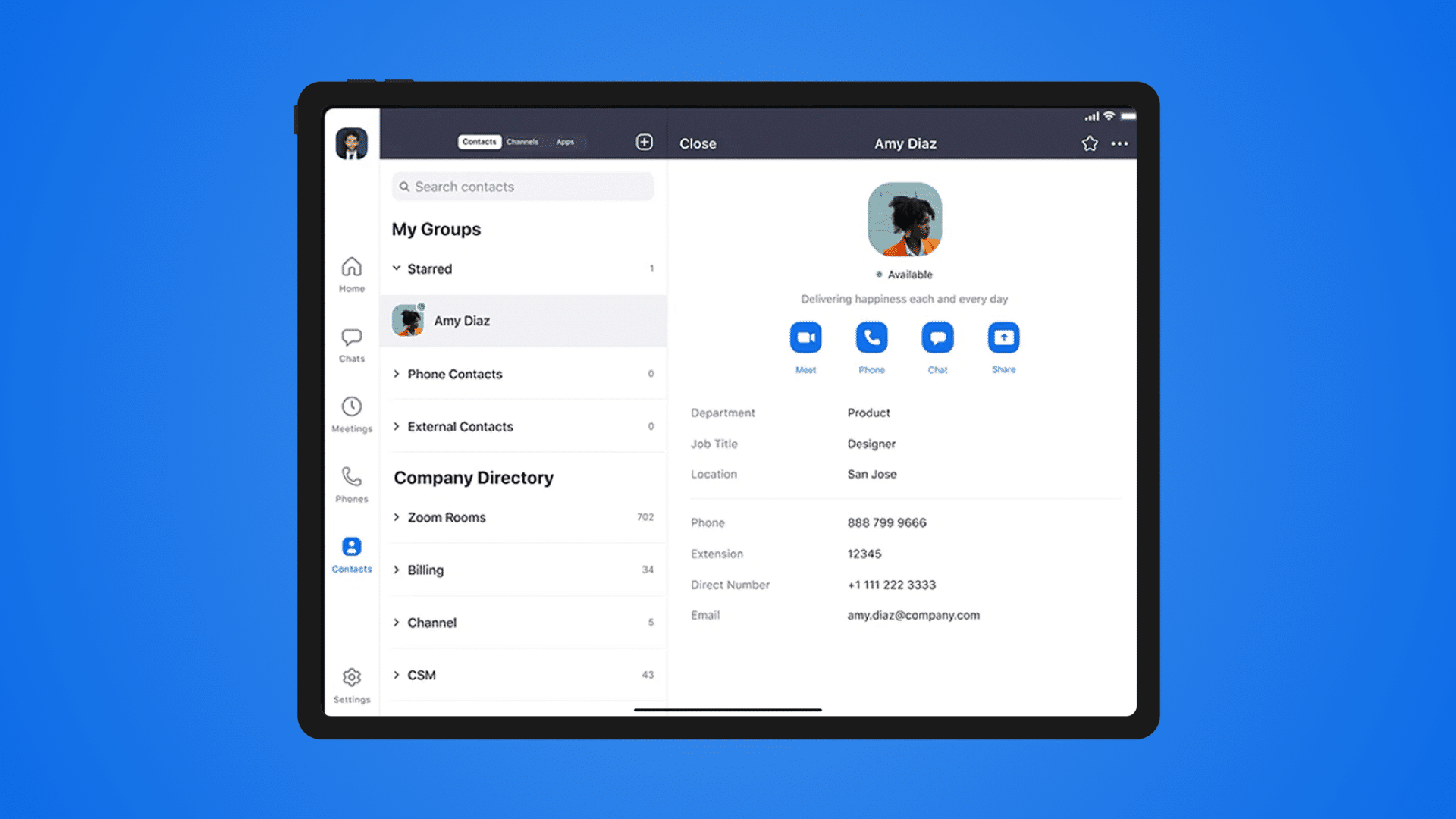This screenshot has height=819, width=1456.
Task: Close the Amy Diaz profile panel
Action: tap(698, 143)
